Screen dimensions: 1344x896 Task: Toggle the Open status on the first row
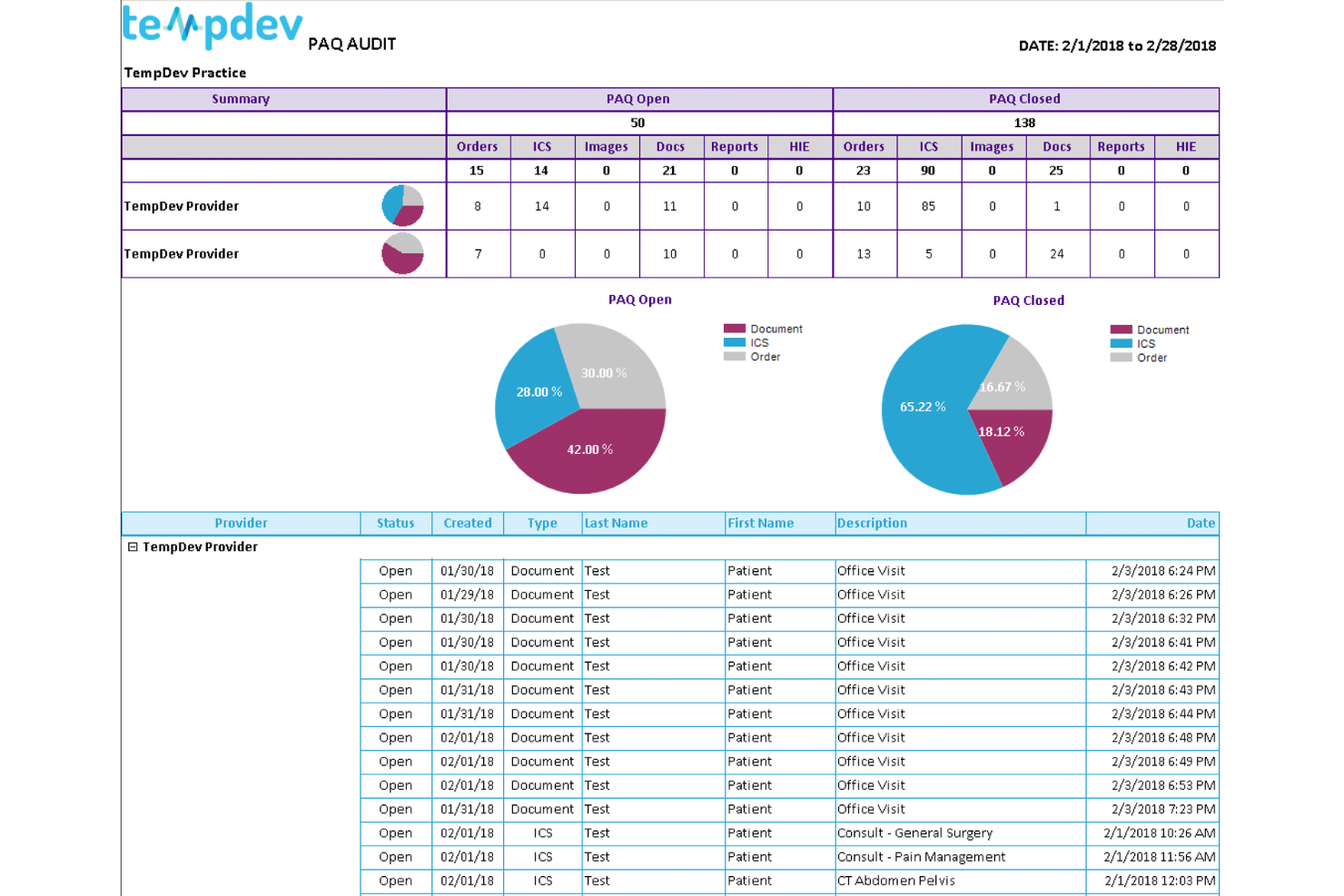(x=394, y=570)
